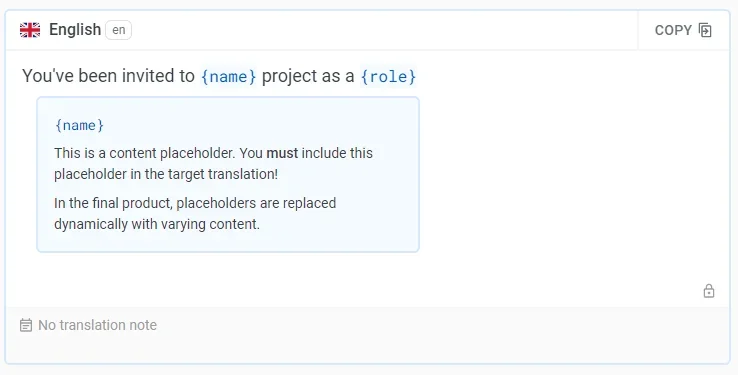738x375 pixels.
Task: Click the "project as a" source text
Action: click(308, 76)
